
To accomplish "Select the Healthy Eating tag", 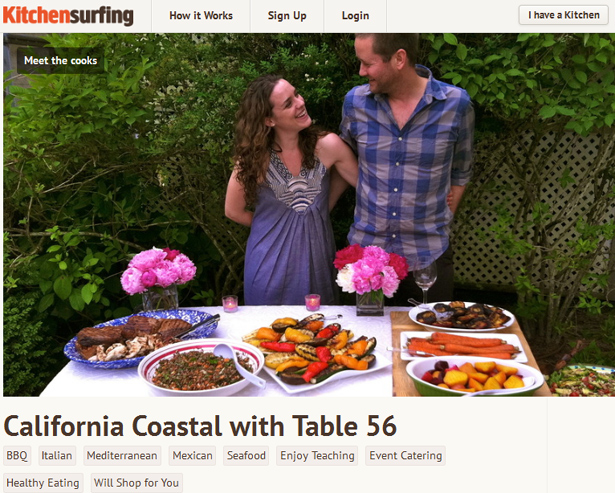I will pos(43,483).
